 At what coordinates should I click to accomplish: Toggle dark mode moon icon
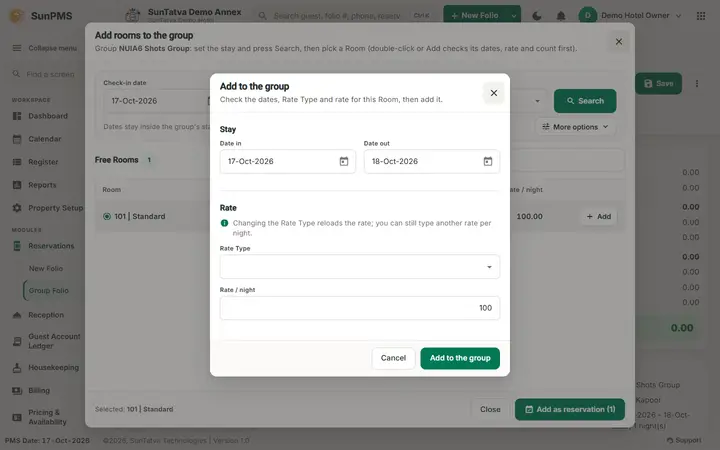pyautogui.click(x=536, y=16)
